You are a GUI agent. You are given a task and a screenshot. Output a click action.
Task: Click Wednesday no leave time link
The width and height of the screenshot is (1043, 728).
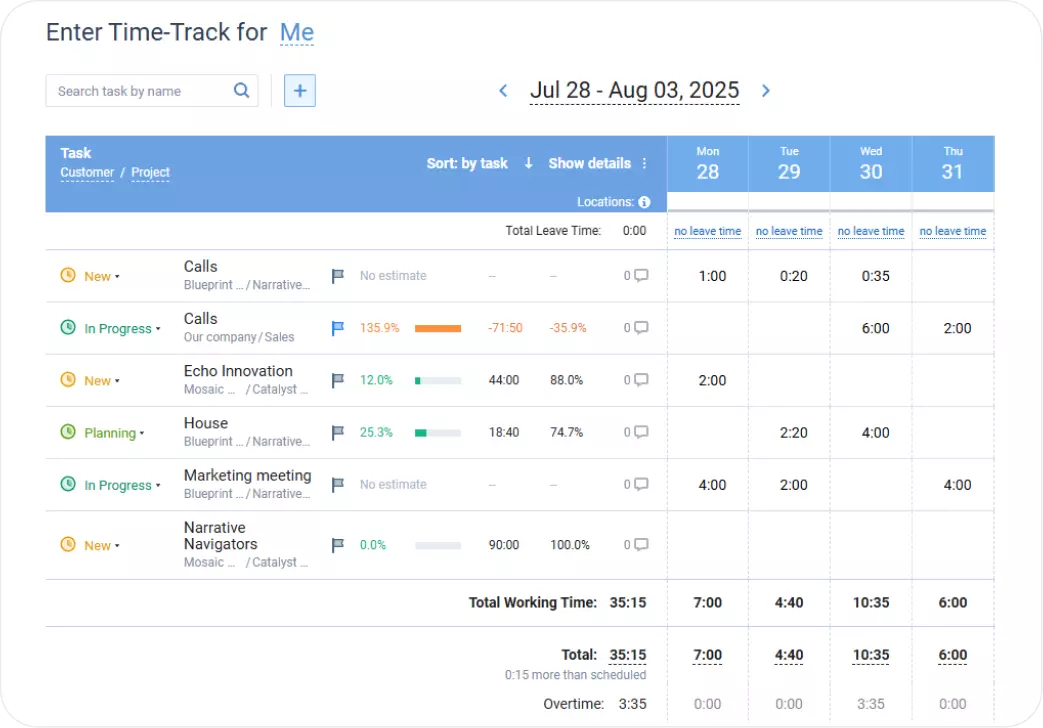(x=871, y=231)
